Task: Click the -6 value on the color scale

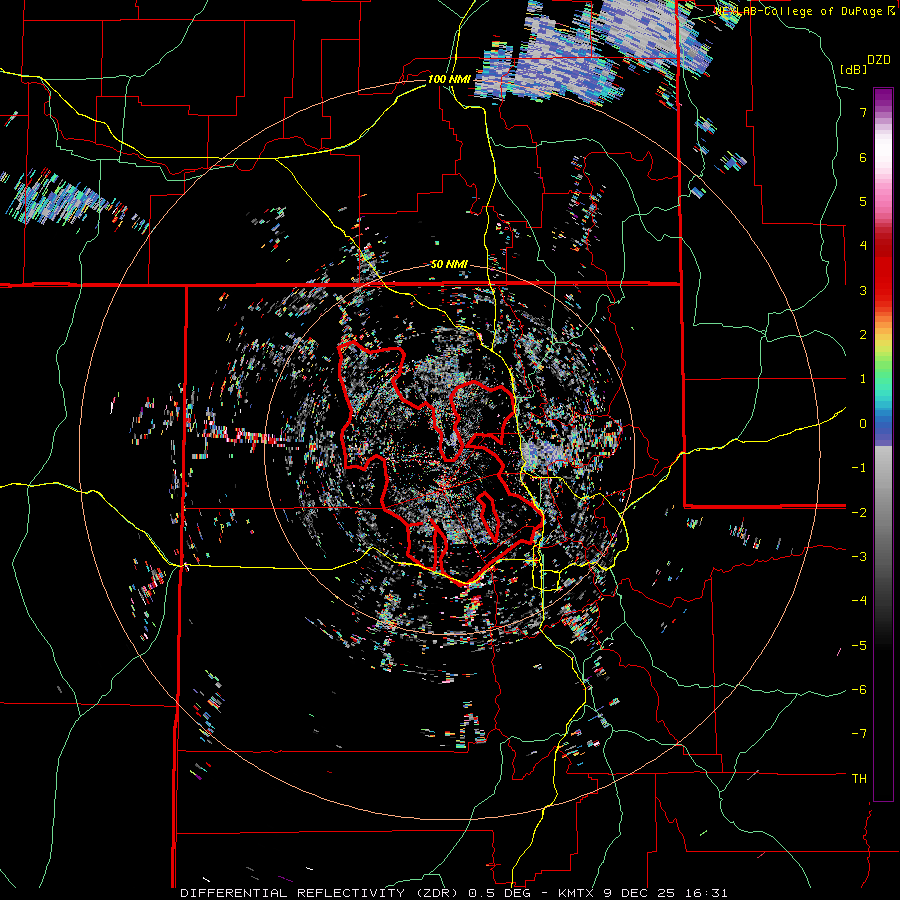Action: pyautogui.click(x=859, y=689)
